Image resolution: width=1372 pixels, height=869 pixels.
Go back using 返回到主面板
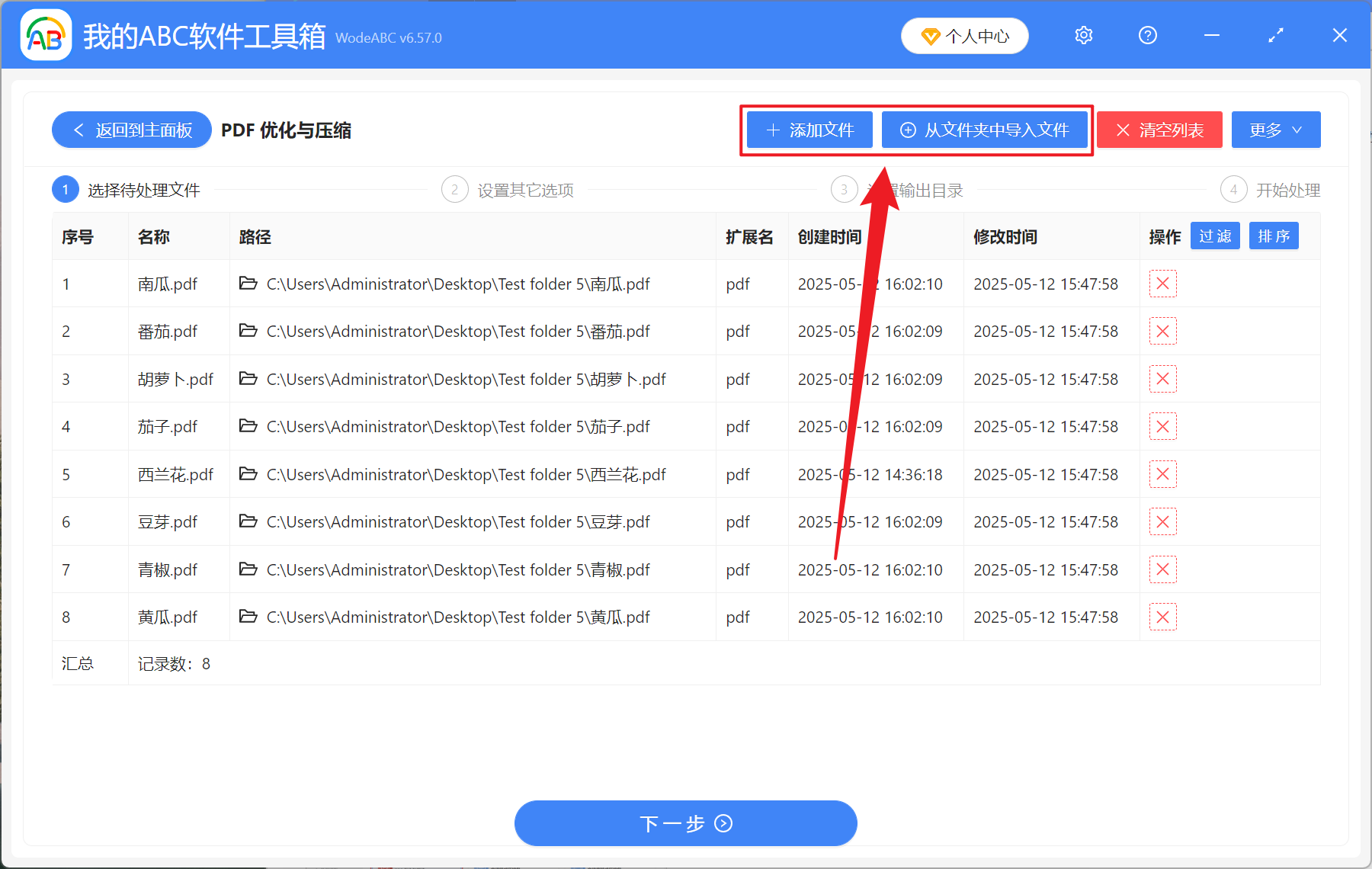[x=131, y=130]
